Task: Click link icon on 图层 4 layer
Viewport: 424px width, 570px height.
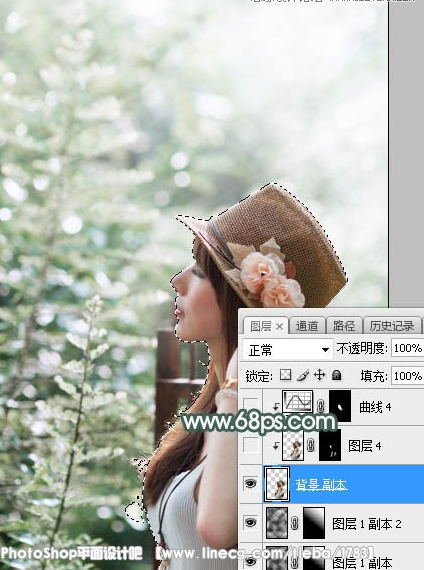Action: point(311,445)
